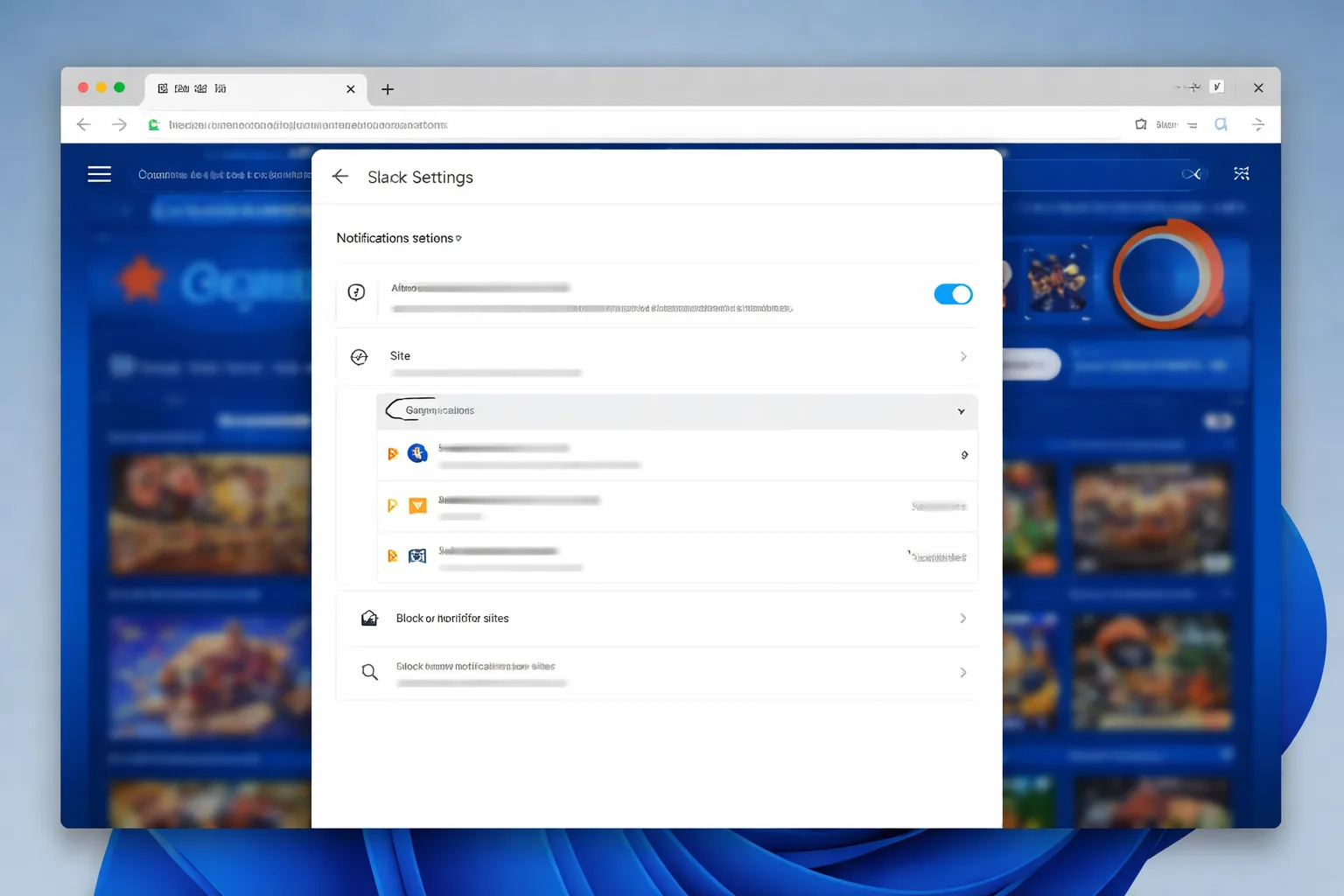Select the blue circular app icon row
Screen dimensions: 1344x896
tap(677, 455)
